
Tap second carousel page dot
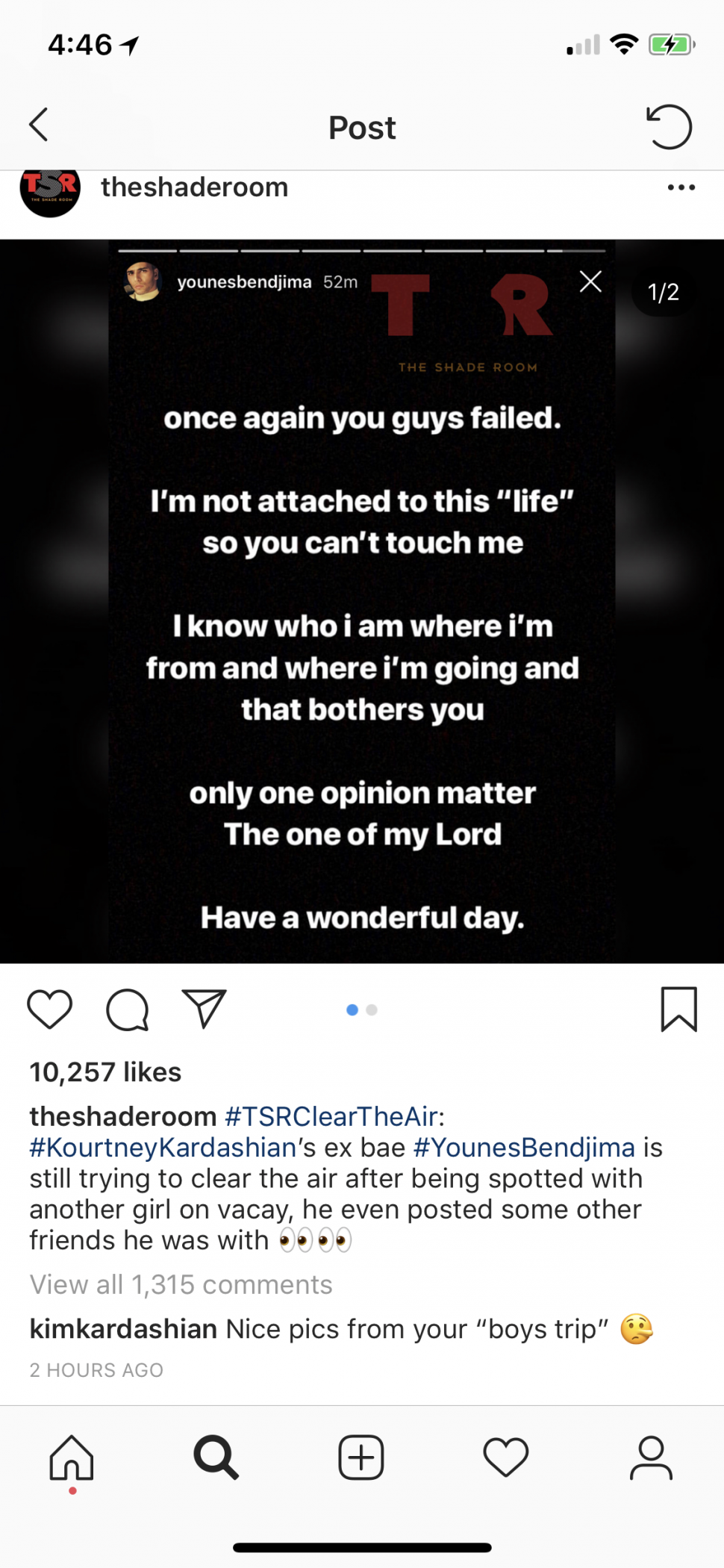click(x=372, y=1010)
